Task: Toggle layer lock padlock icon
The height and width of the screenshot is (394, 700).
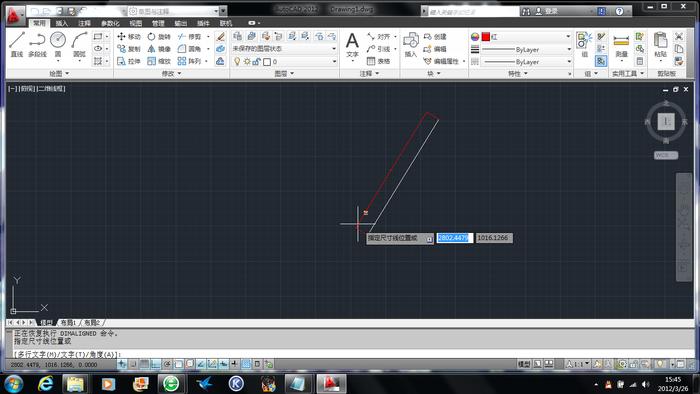Action: pyautogui.click(x=256, y=62)
